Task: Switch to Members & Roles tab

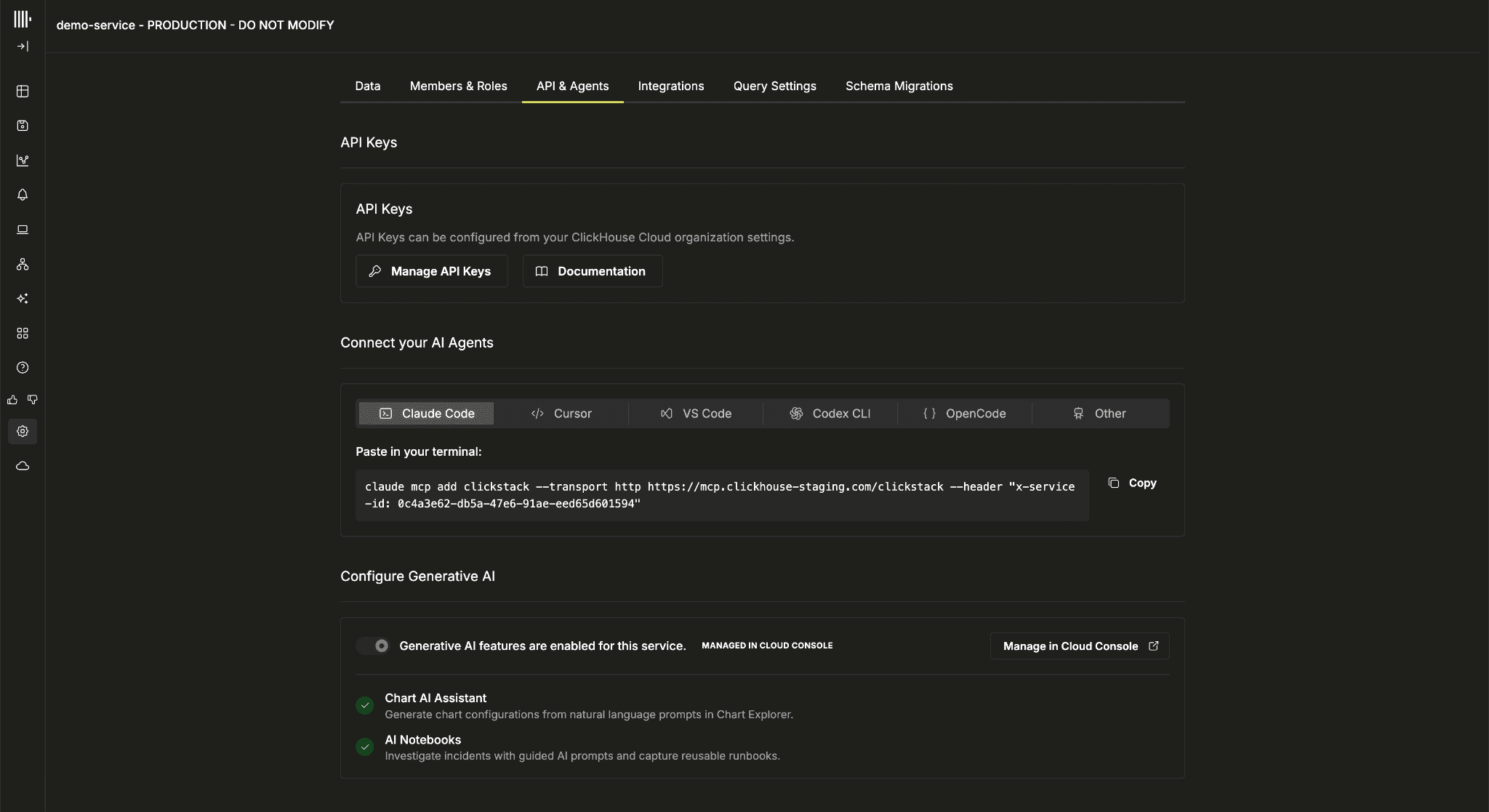Action: pos(459,86)
